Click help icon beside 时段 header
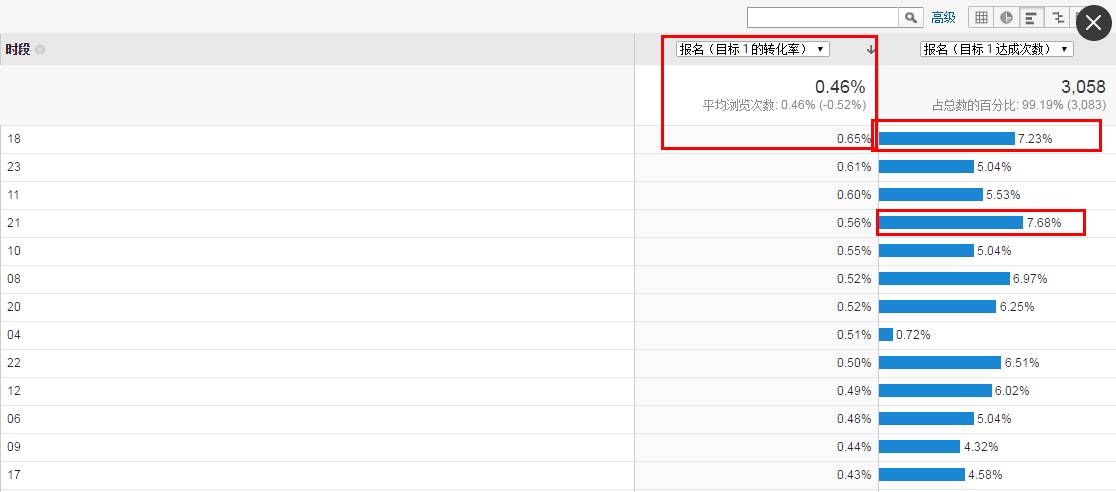Viewport: 1116px width, 492px height. click(40, 50)
